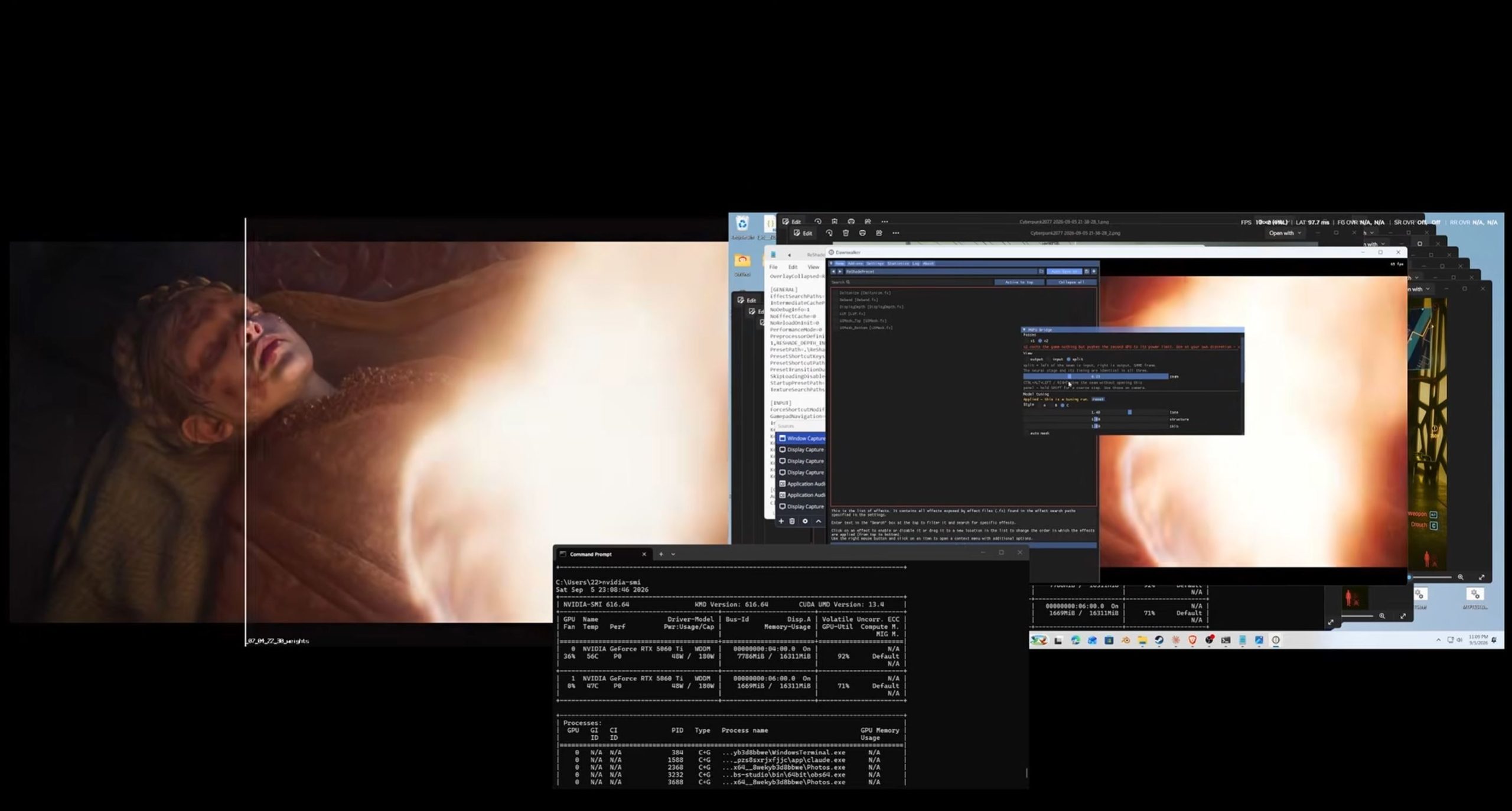This screenshot has width=1512, height=811.
Task: Select the Home tab in ReShade overlay
Action: pos(840,263)
